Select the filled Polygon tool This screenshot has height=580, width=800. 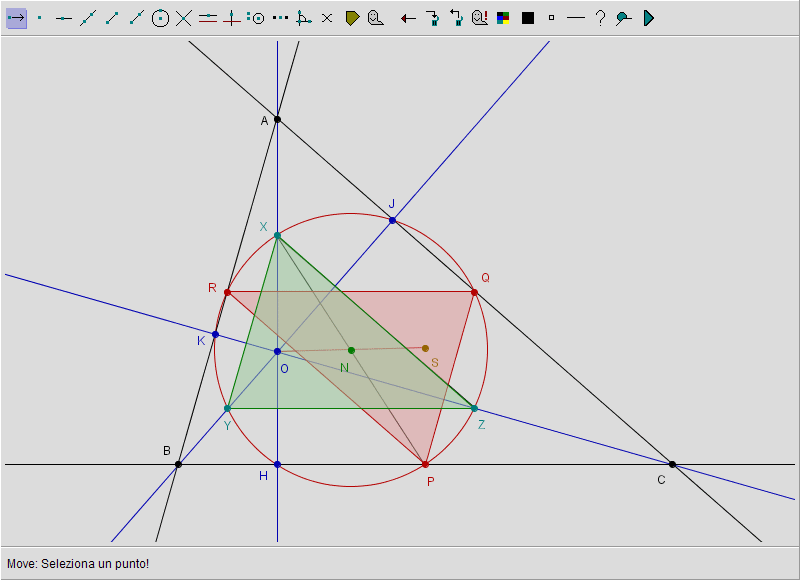pos(352,18)
